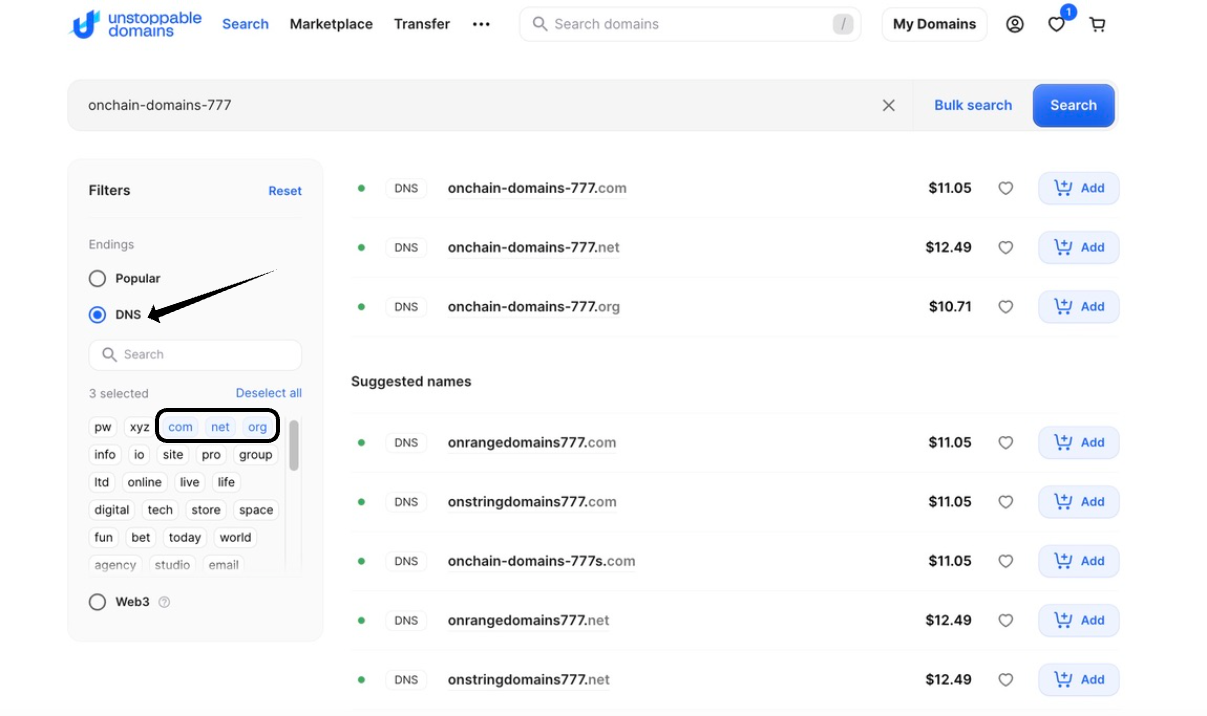Image resolution: width=1207 pixels, height=716 pixels.
Task: Click the Web3 help question mark icon
Action: coord(164,602)
